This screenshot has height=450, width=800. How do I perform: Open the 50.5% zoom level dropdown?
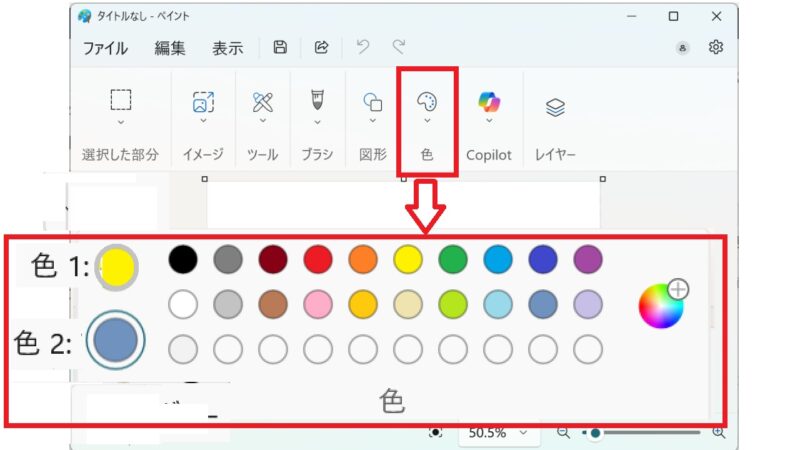[x=497, y=433]
